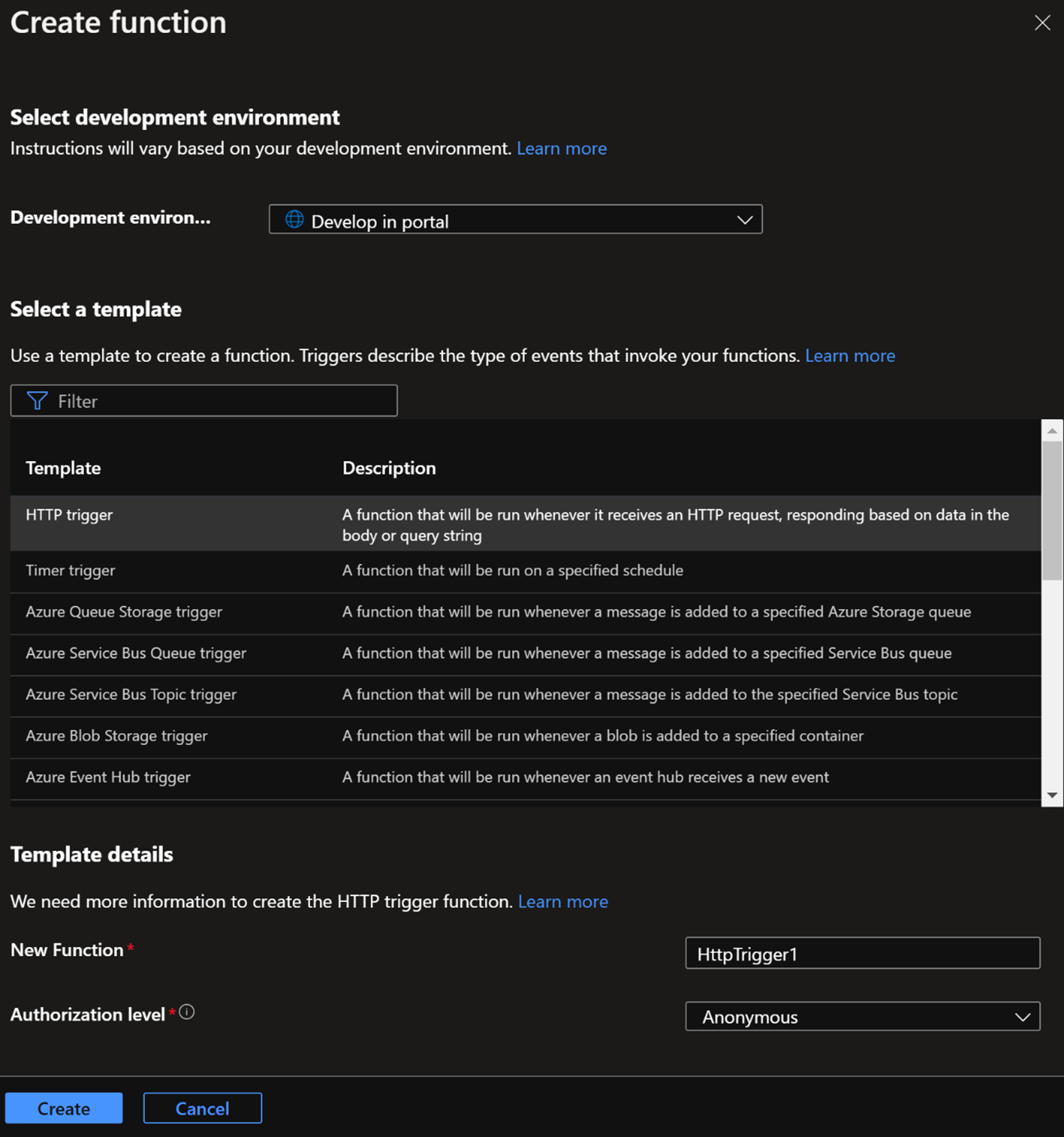Open Learn more link under development environment
The width and height of the screenshot is (1064, 1137).
(x=562, y=148)
